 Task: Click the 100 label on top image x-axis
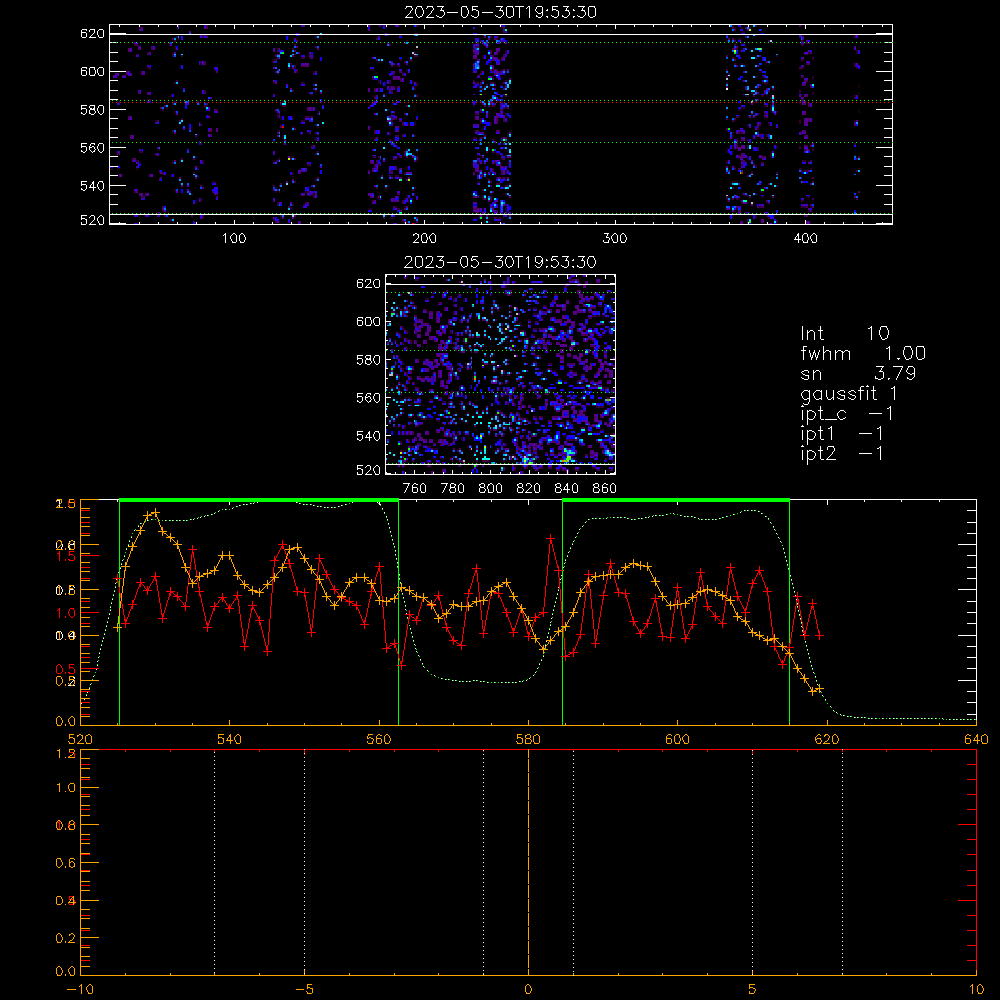(233, 239)
